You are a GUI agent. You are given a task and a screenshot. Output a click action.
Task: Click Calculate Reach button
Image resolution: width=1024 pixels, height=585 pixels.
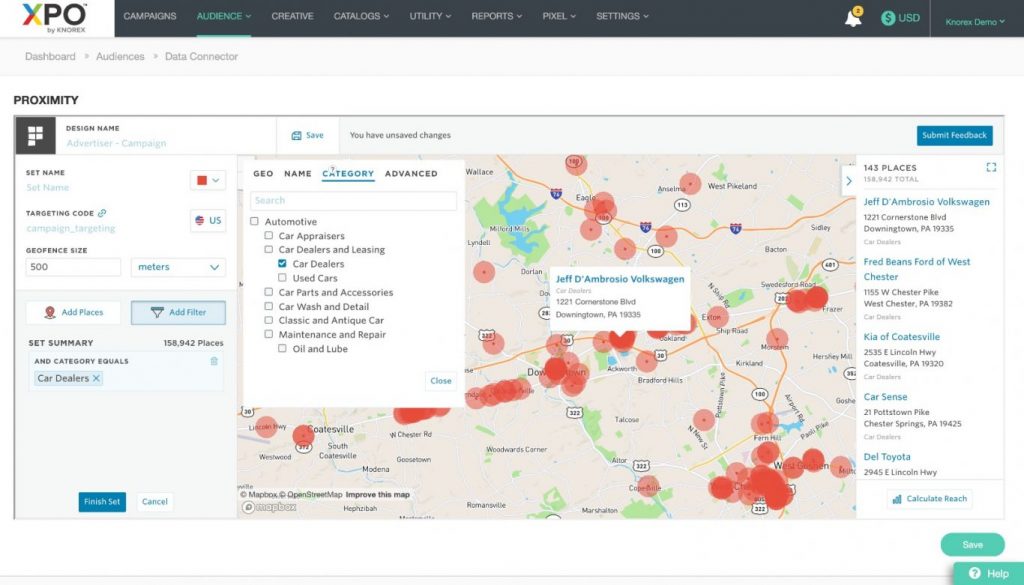[929, 499]
